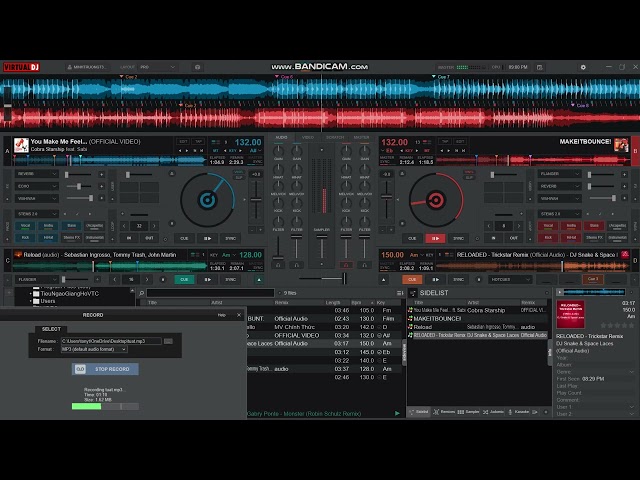Toggle Bass stem pad on deck A
The width and height of the screenshot is (640, 480).
(71, 226)
